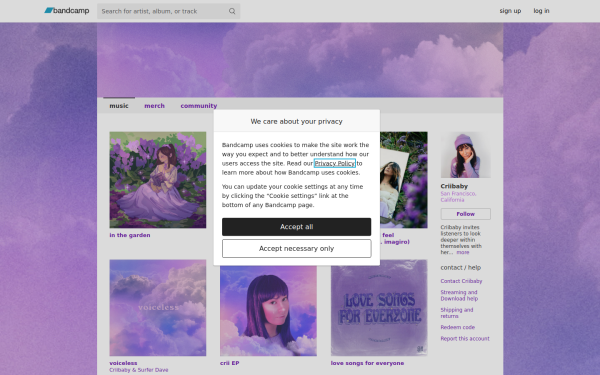600x375 pixels.
Task: Switch to the community tab
Action: 199,106
